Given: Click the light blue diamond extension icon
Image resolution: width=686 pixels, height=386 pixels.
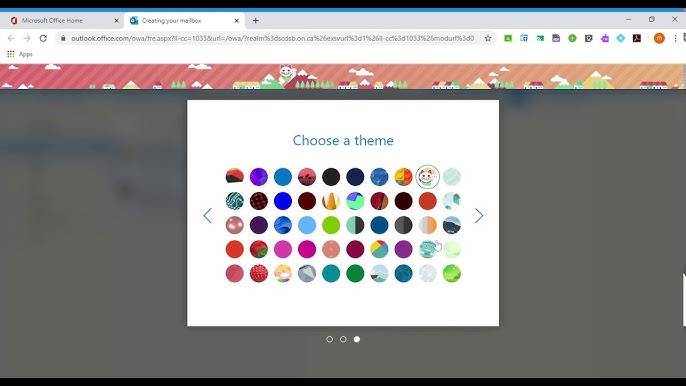Looking at the screenshot, I should 620,39.
